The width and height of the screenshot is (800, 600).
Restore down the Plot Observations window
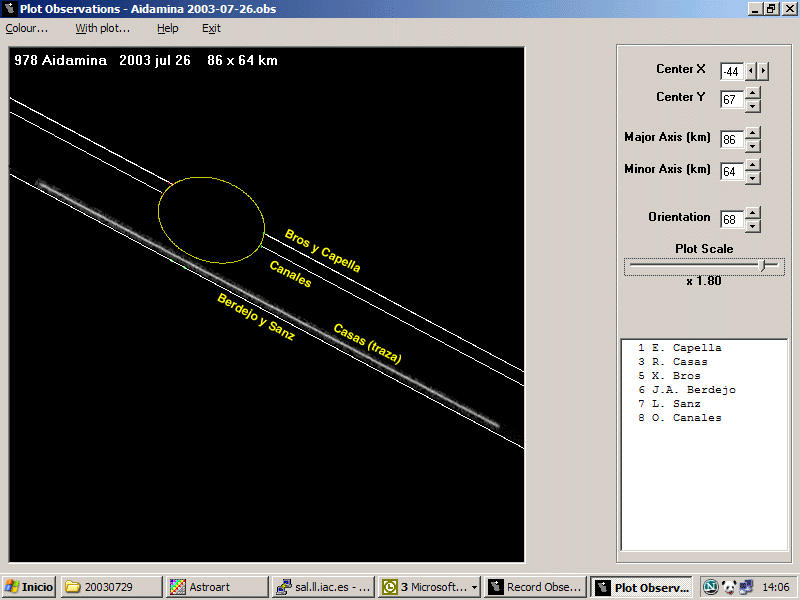click(x=771, y=9)
